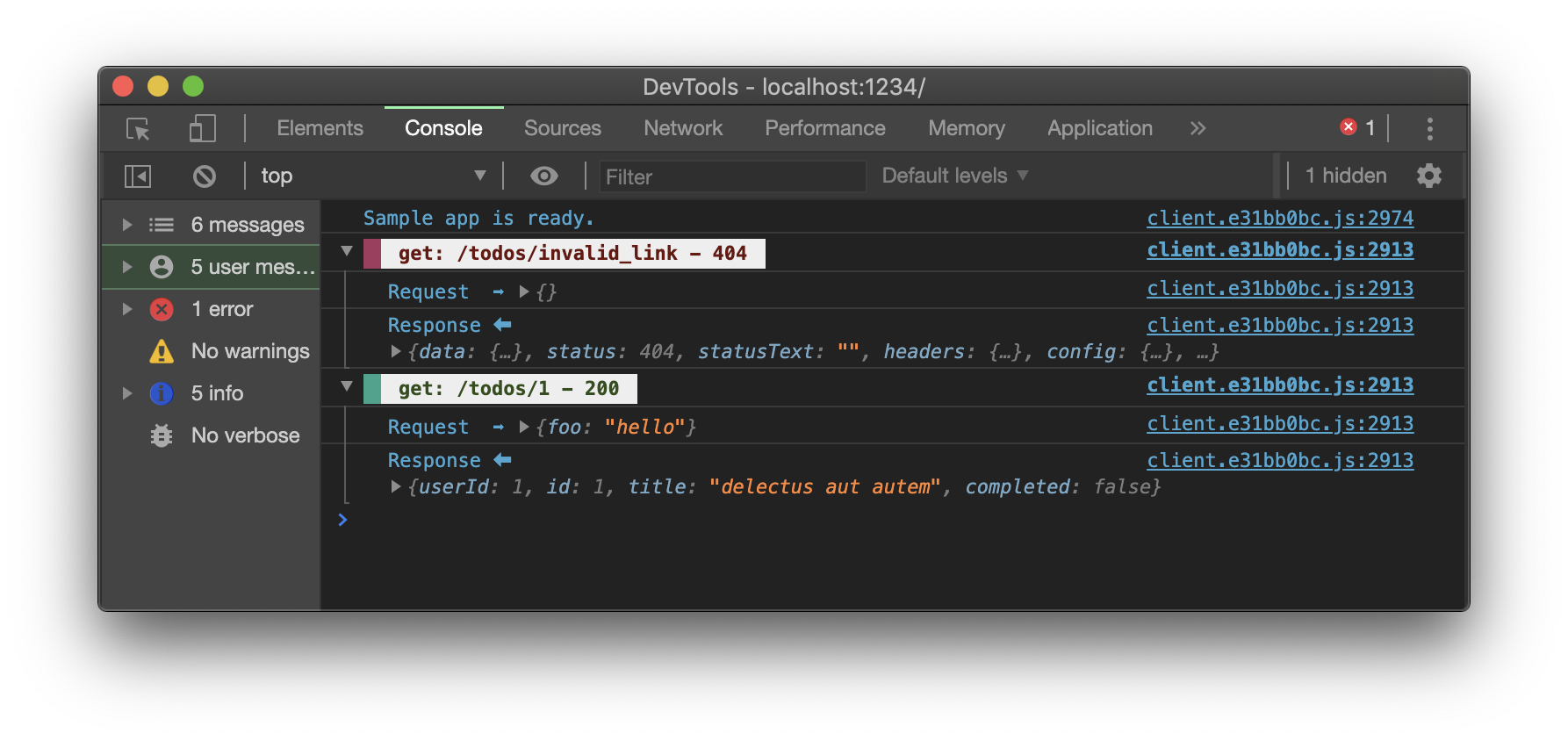Open source link beside /todos/1 200 row

pyautogui.click(x=1280, y=385)
